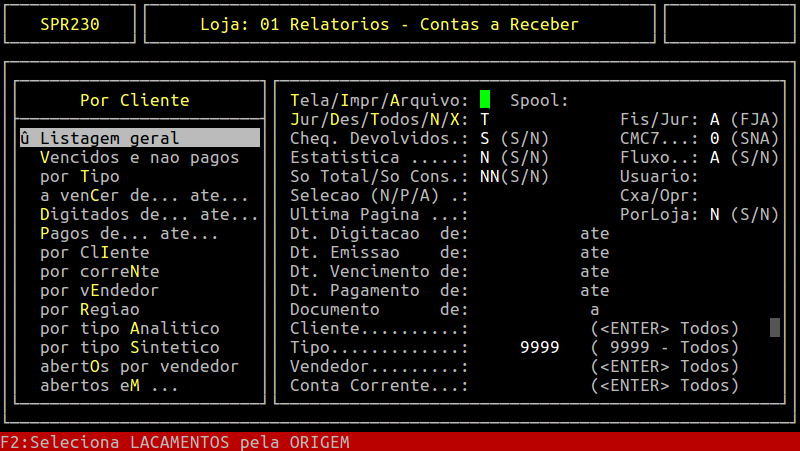Toggle 'Cheq. Devolvidos' S/N value
Image resolution: width=800 pixels, height=451 pixels.
(485, 138)
